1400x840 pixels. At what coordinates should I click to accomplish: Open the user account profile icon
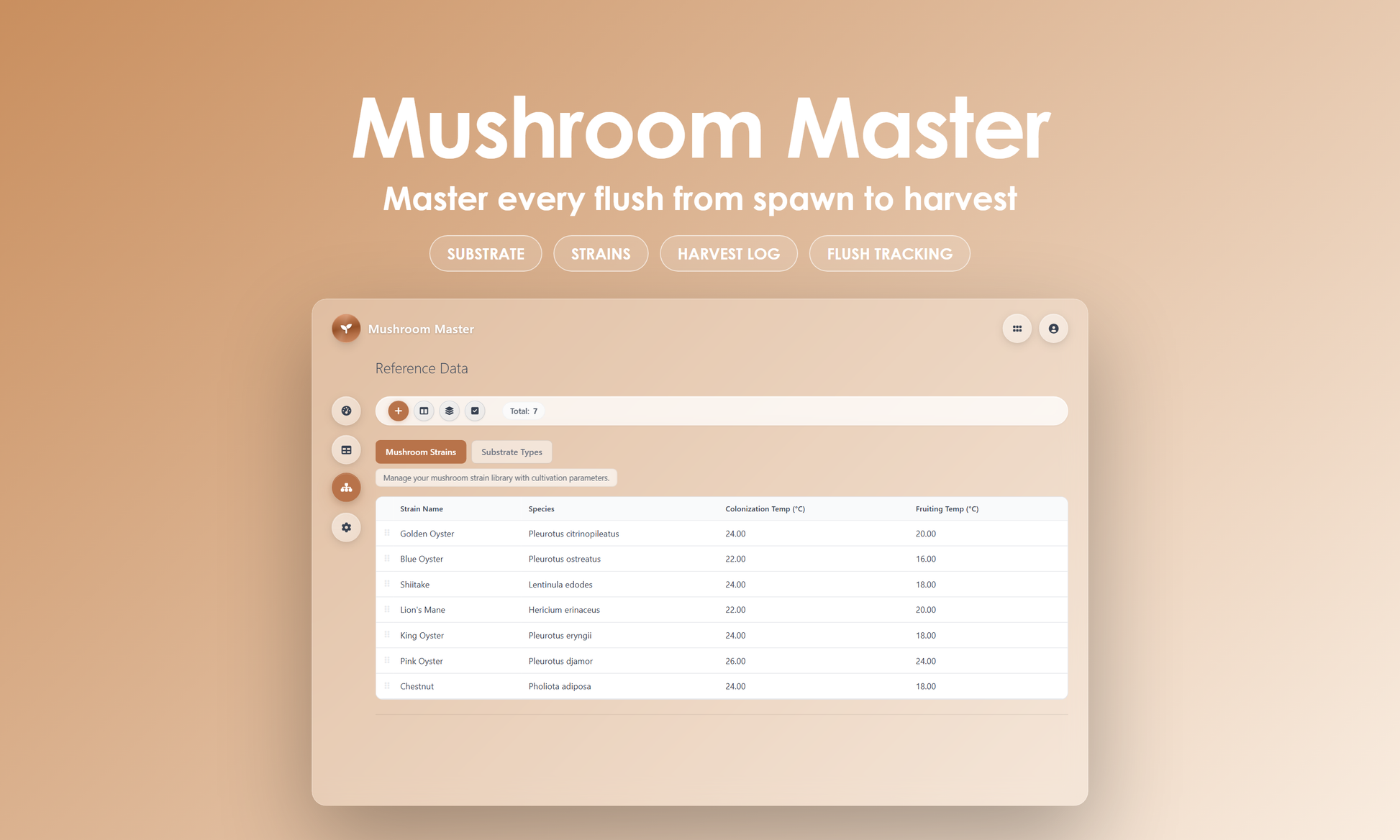point(1053,329)
